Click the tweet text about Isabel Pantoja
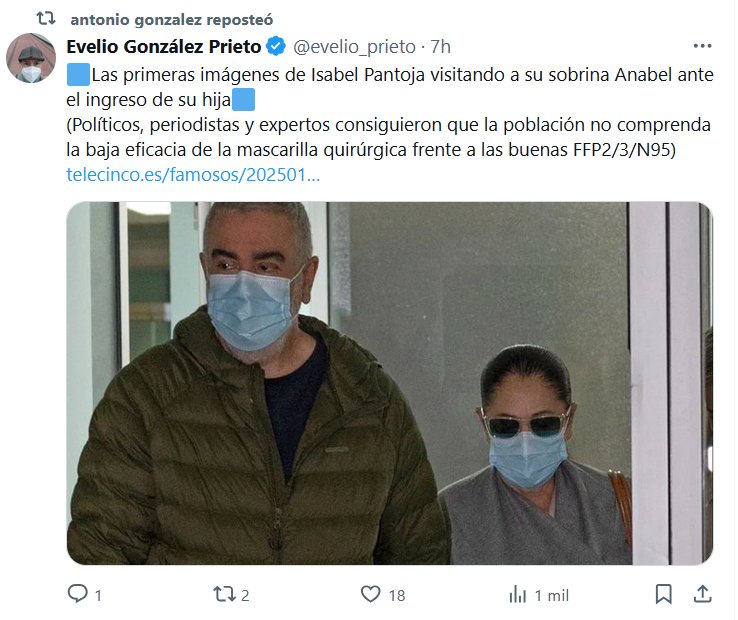 (390, 112)
